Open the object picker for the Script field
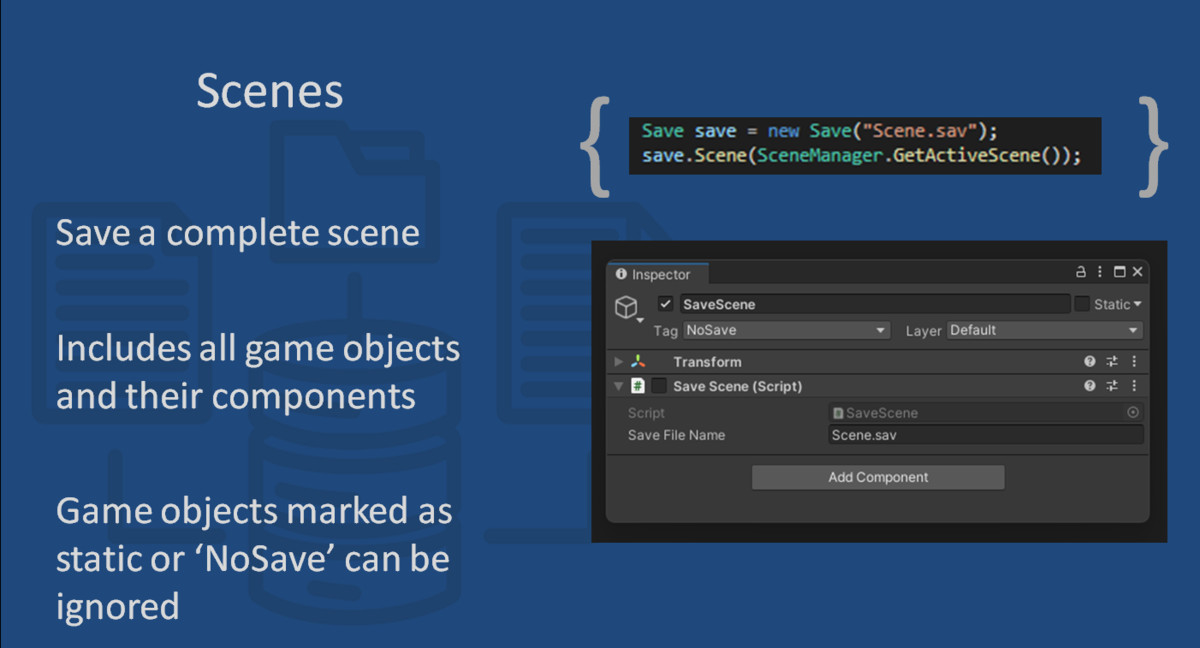Viewport: 1200px width, 648px height. [x=1133, y=413]
